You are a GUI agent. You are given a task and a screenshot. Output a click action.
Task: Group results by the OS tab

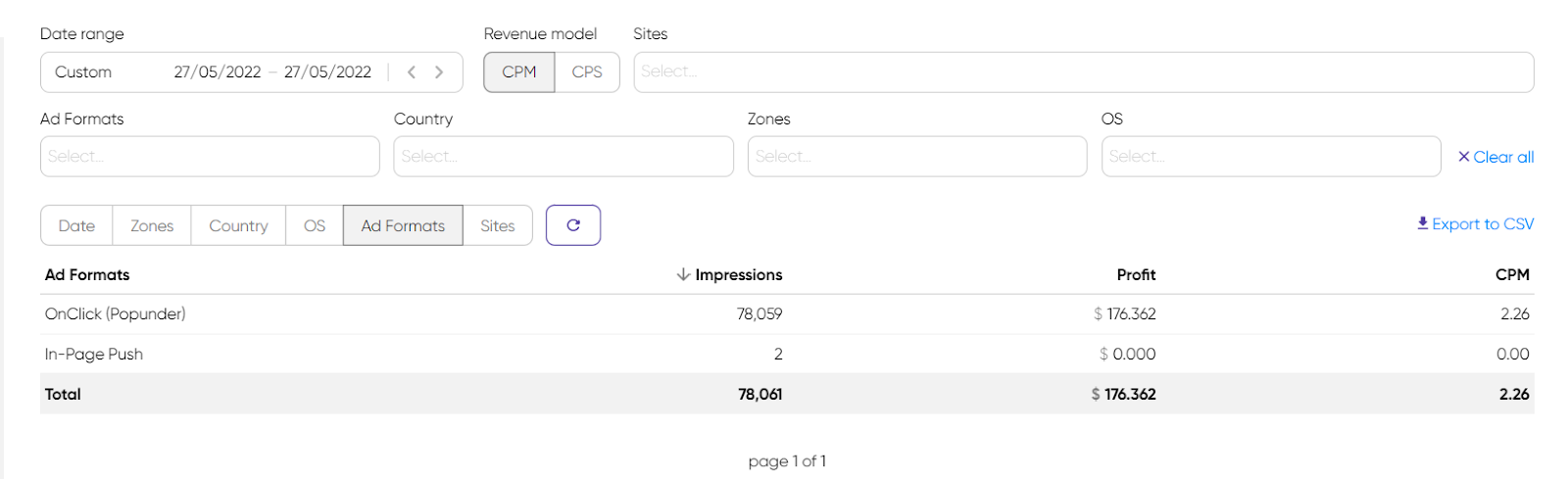pos(315,226)
